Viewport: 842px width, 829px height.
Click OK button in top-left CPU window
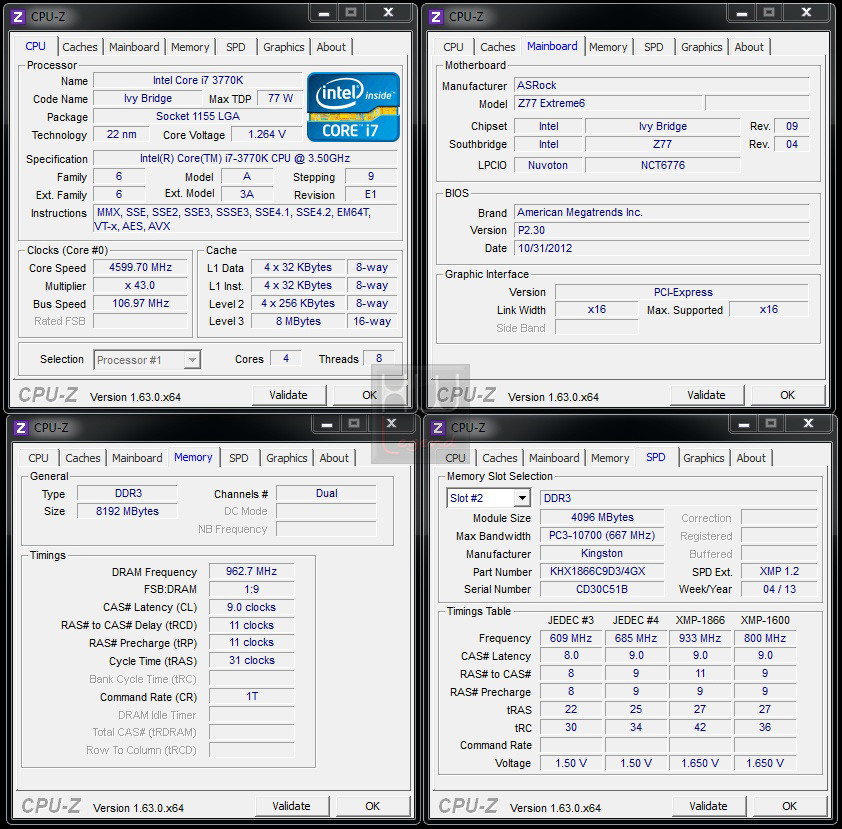(369, 395)
